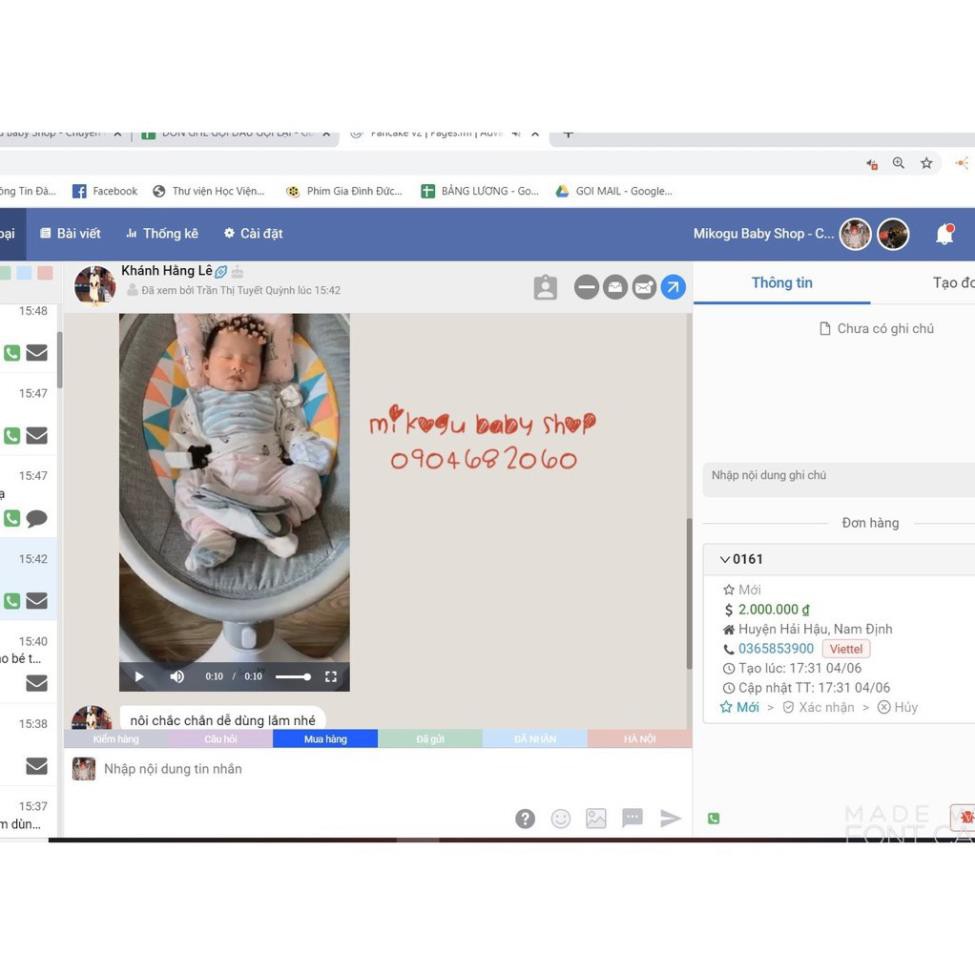975x975 pixels.
Task: Toggle the HÀ NỘI conversation tag
Action: [x=639, y=739]
